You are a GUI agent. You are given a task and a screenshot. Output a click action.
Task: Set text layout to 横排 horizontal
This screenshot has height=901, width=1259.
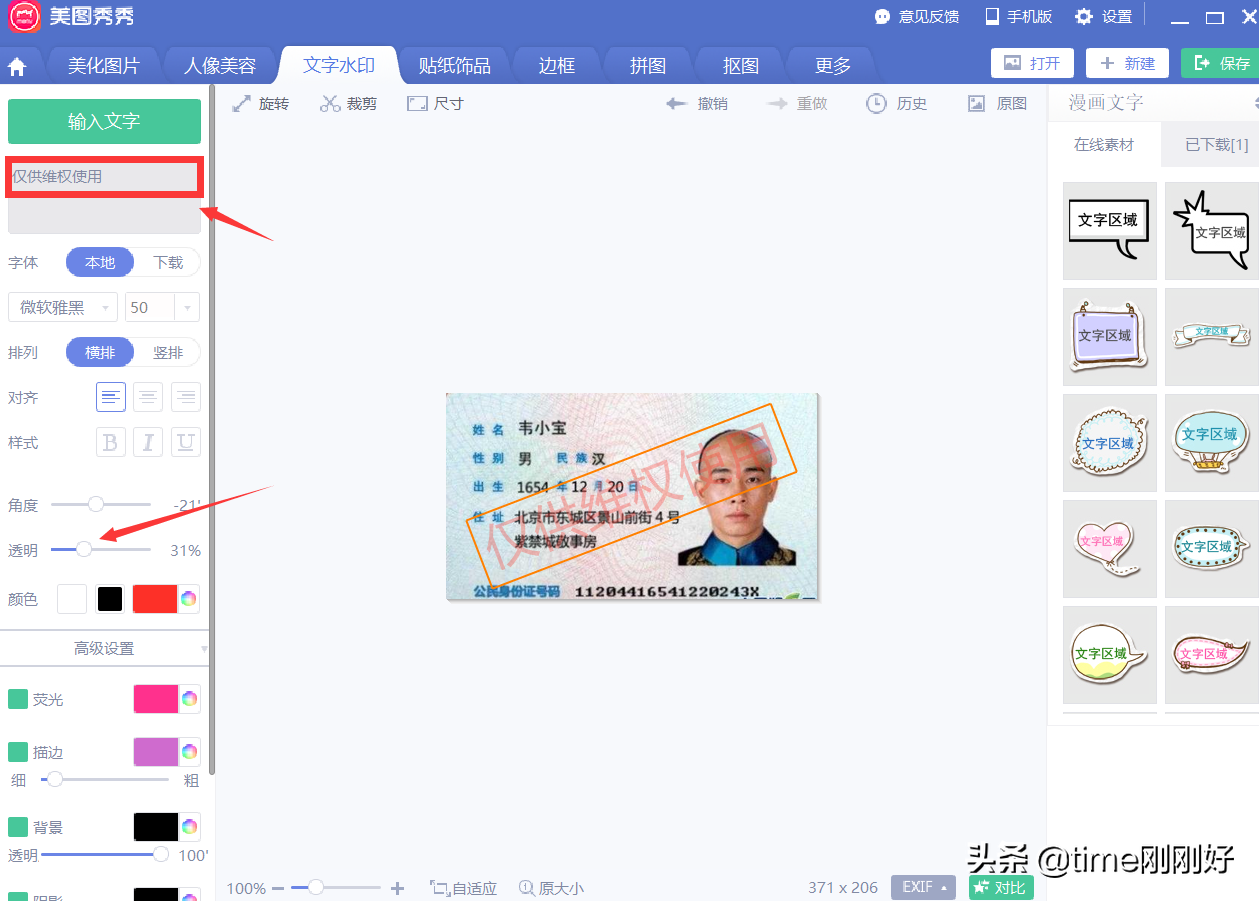coord(100,352)
